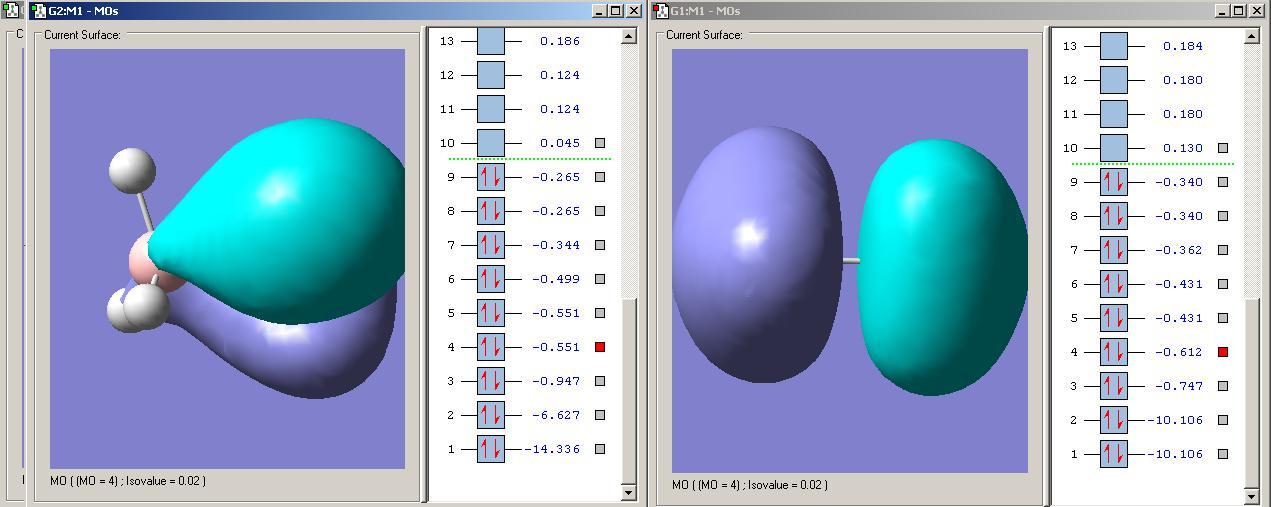The height and width of the screenshot is (507, 1271).
Task: Select occupied orbital 2 box in G2:M1
Action: pos(491,415)
